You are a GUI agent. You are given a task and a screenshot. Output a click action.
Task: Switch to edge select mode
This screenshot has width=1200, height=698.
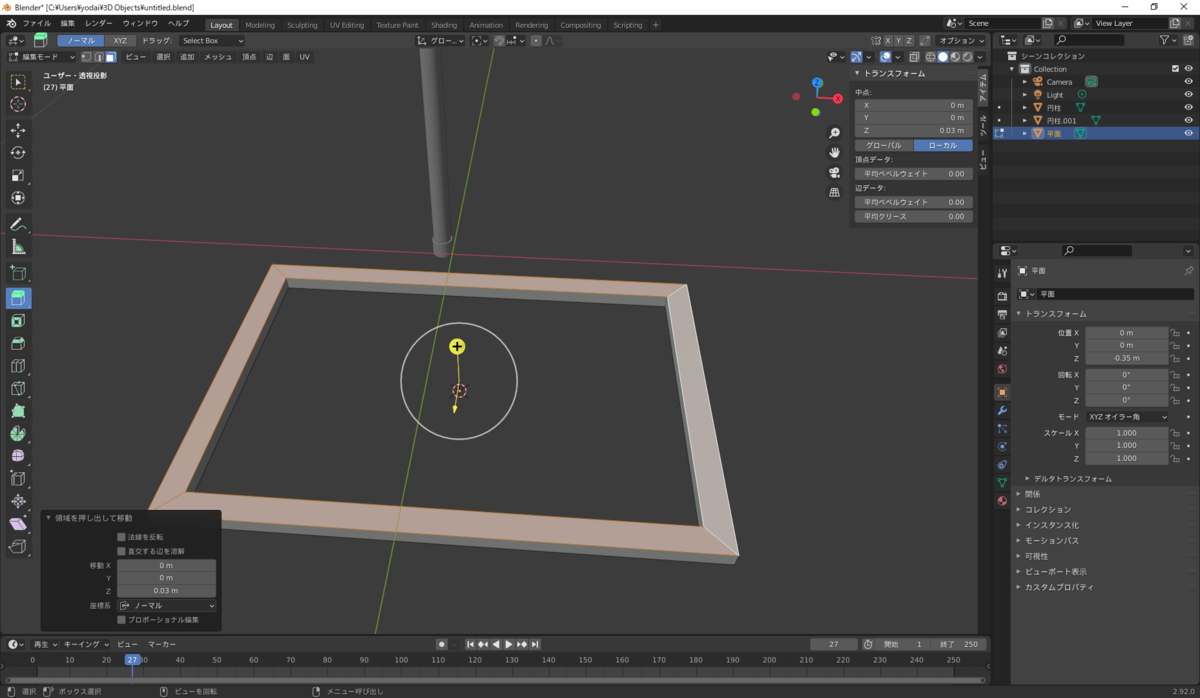click(98, 57)
